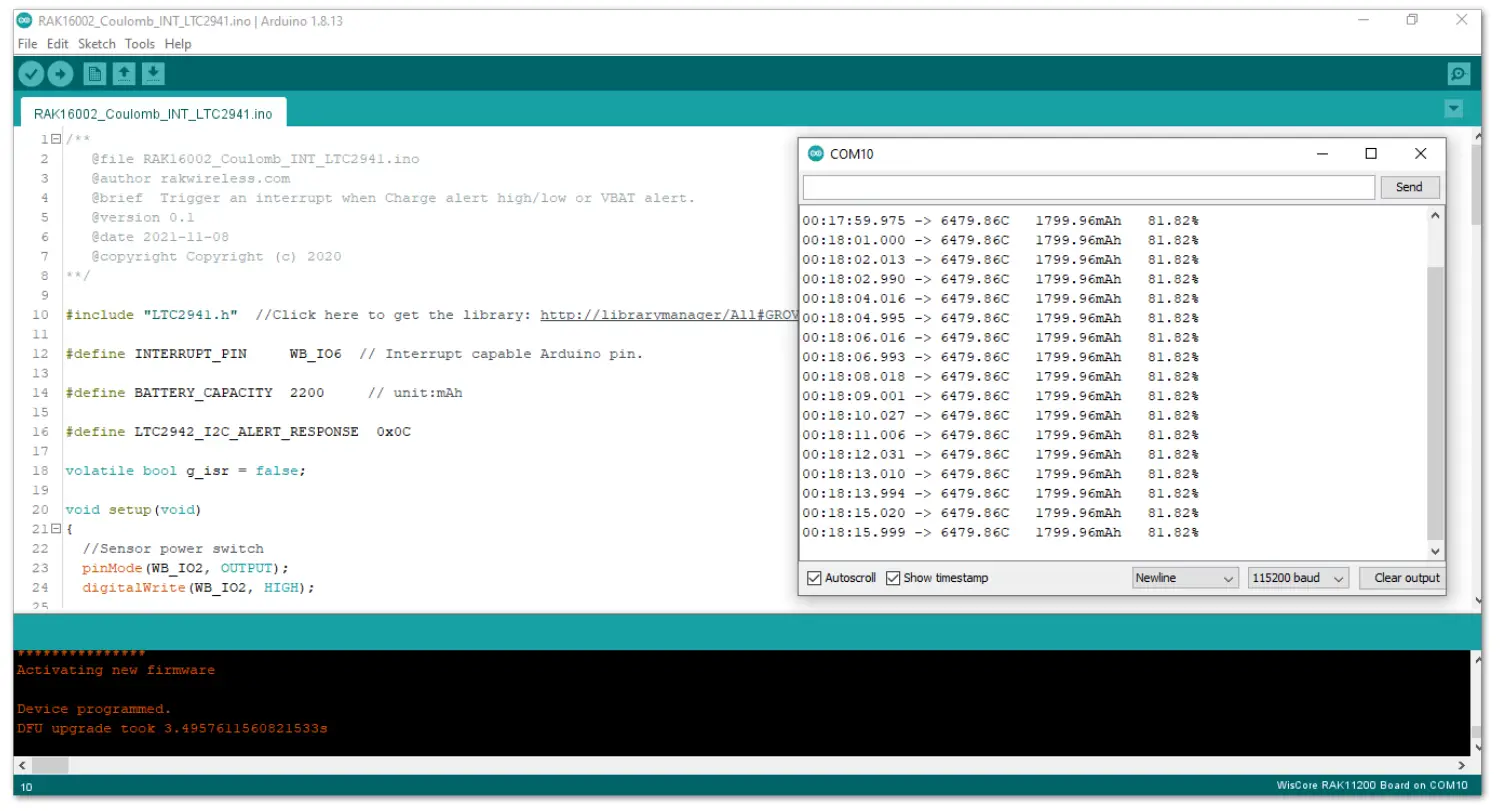Click the serial line timestamped 00:17:59.975

[x=1000, y=221]
